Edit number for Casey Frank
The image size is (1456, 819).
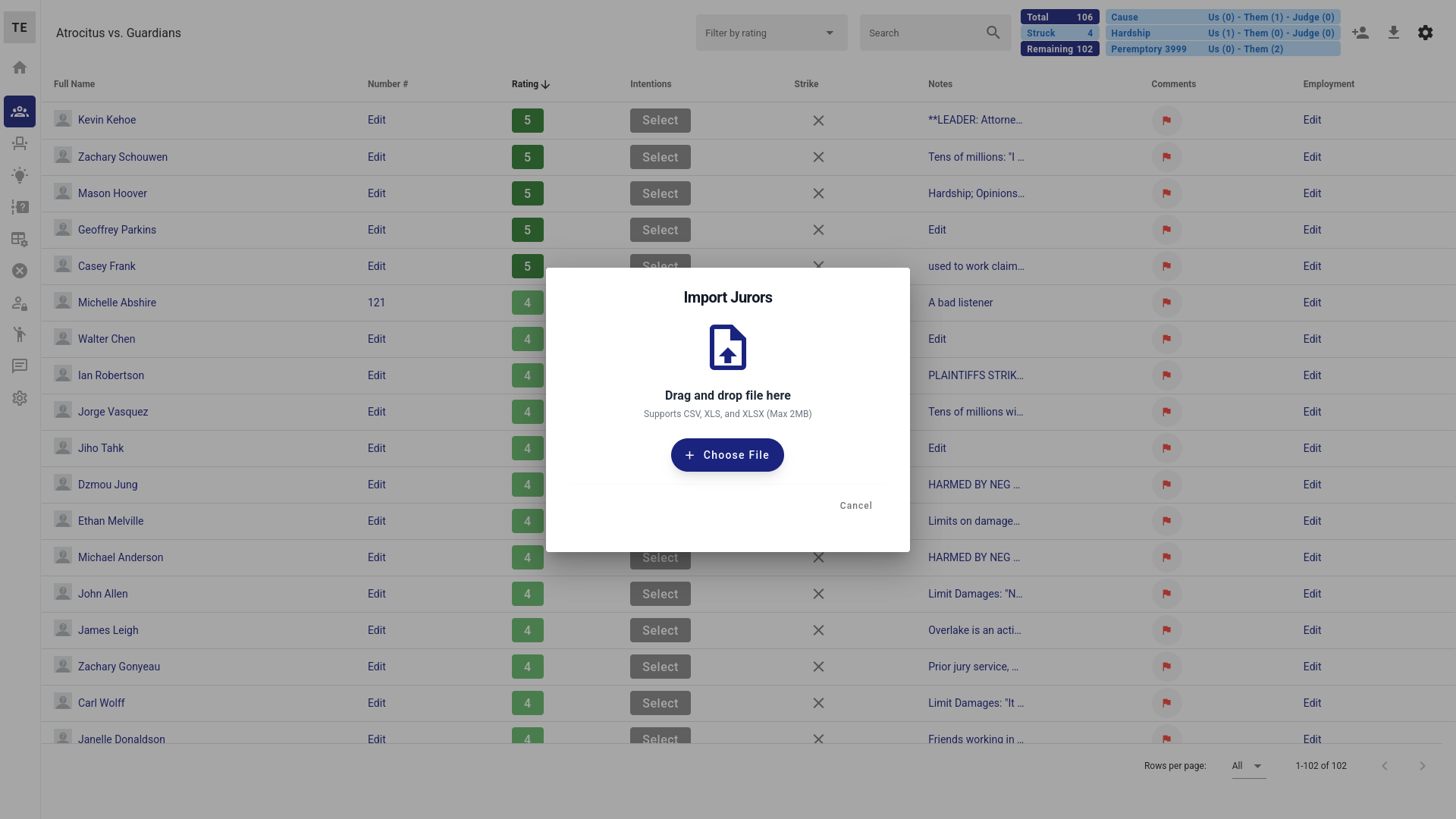point(377,266)
